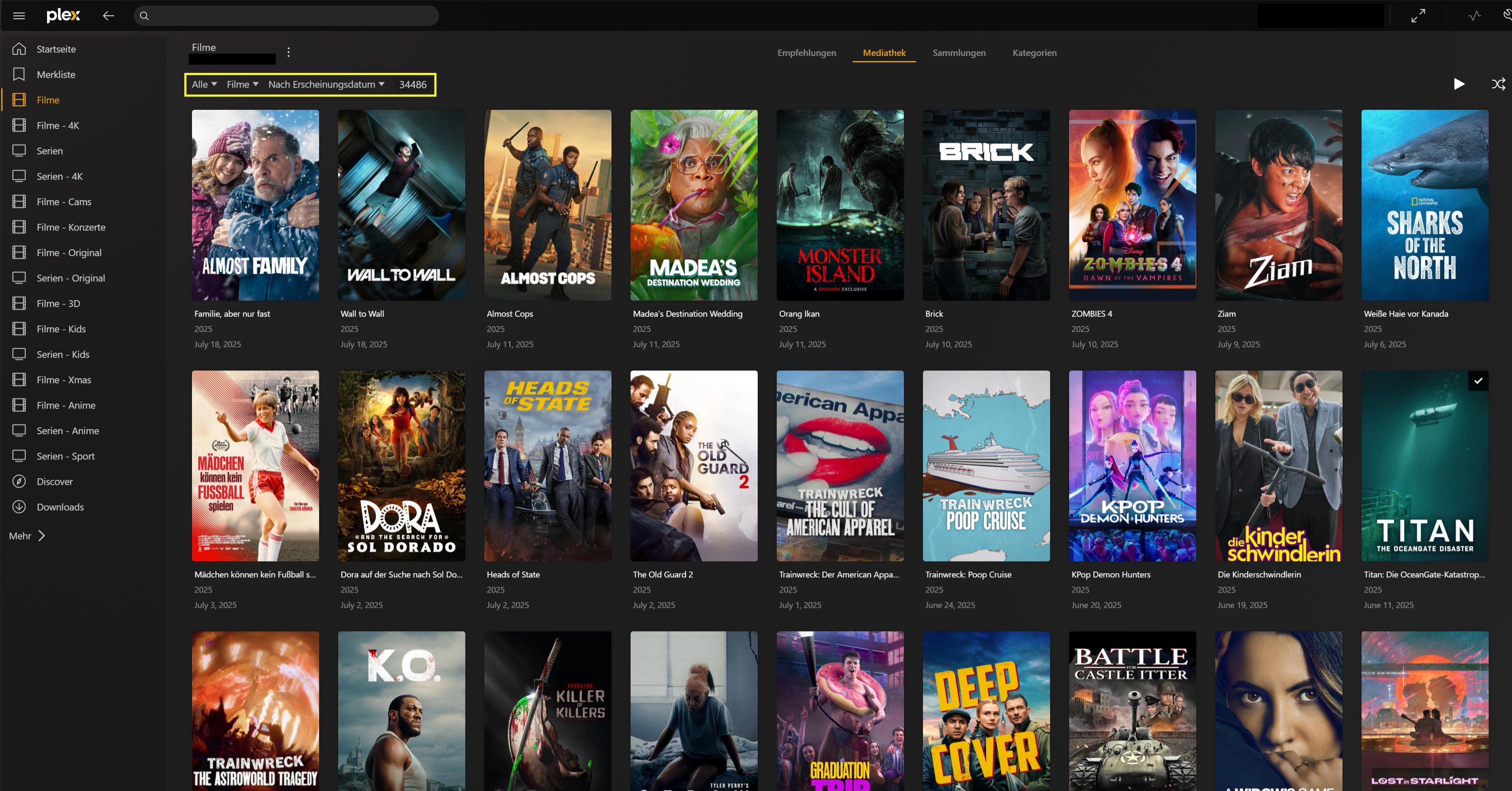Open the Heads of State poster

(547, 466)
